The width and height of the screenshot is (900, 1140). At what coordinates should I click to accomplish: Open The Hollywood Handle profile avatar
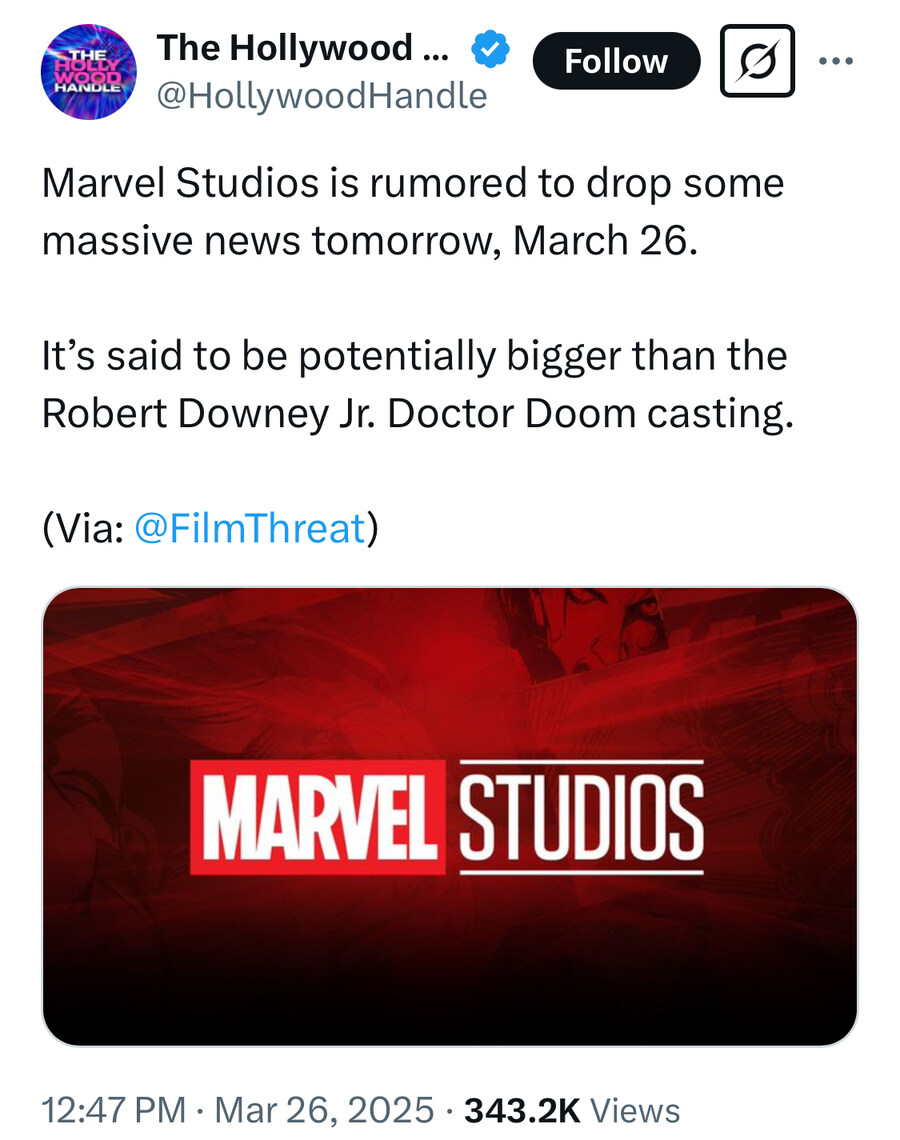(x=88, y=73)
